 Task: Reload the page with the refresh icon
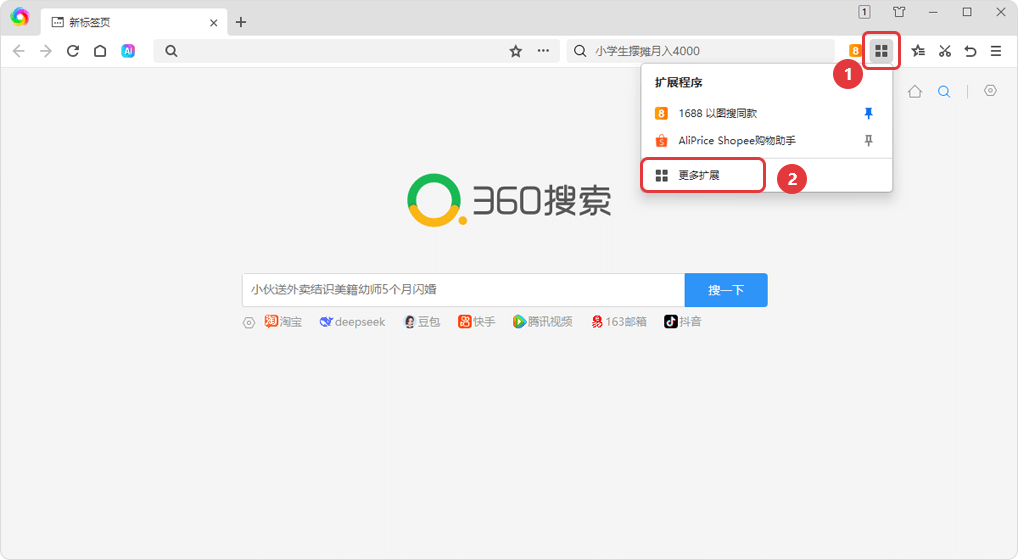coord(73,51)
